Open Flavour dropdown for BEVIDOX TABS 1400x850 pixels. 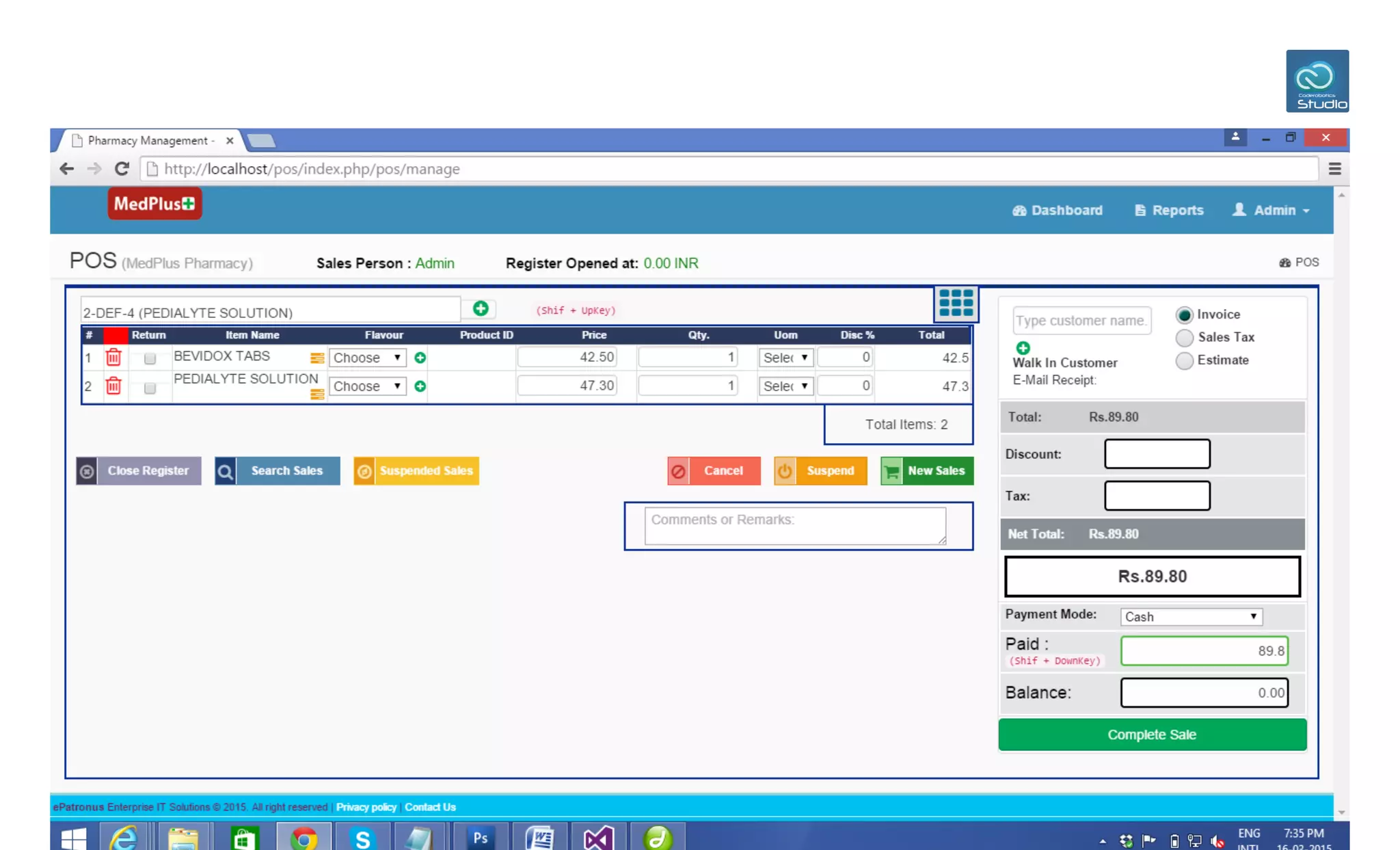[367, 358]
